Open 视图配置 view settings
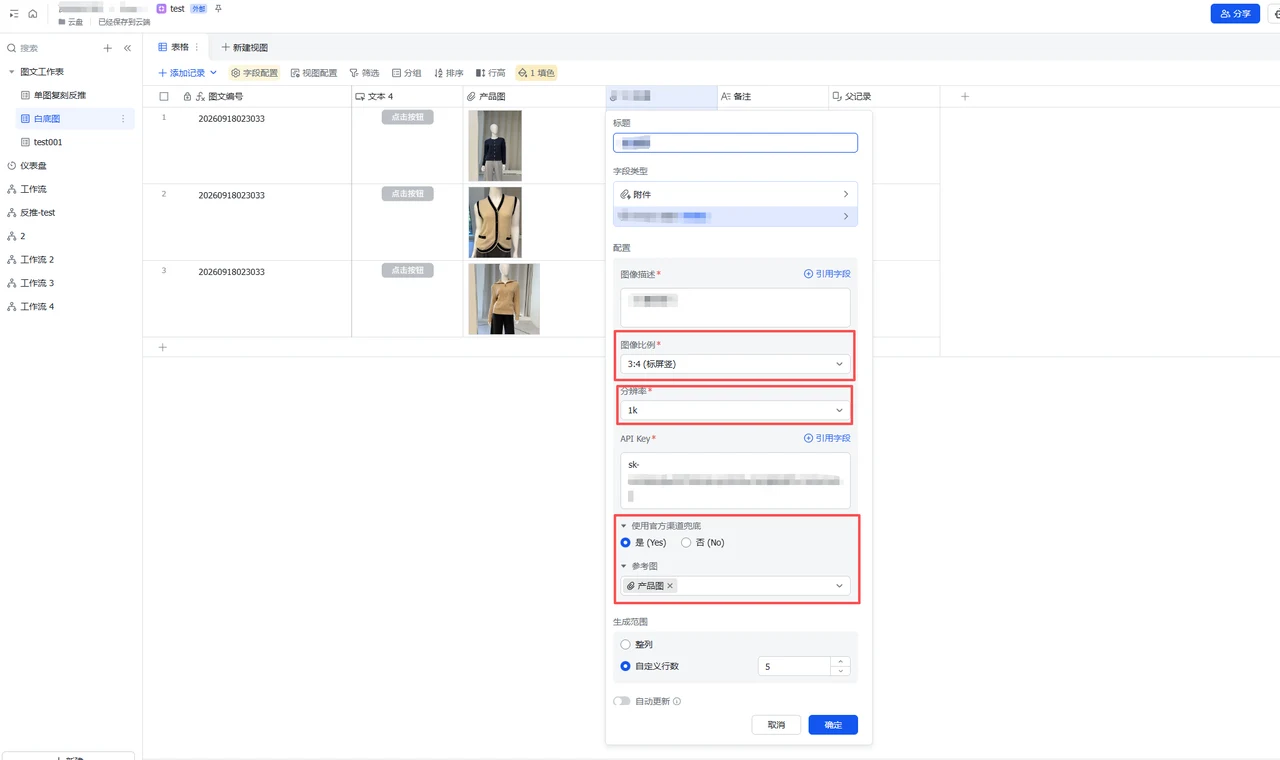1280x760 pixels. point(314,73)
